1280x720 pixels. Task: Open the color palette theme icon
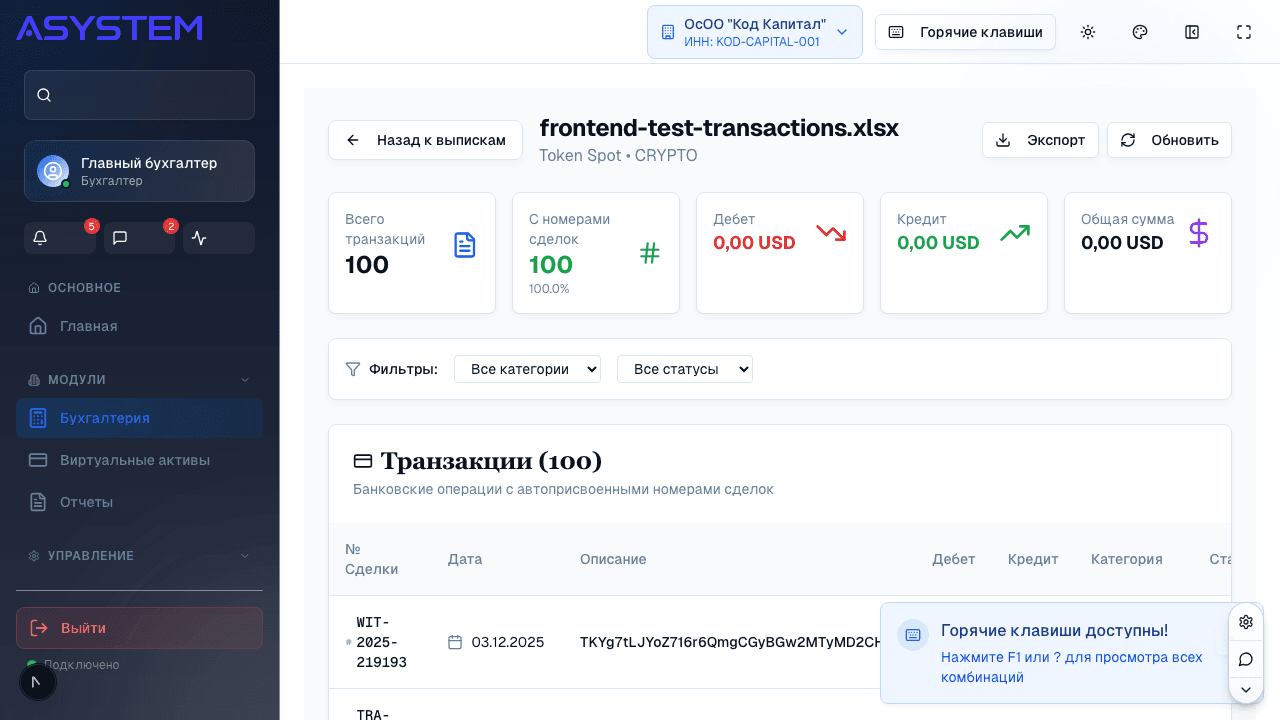tap(1140, 32)
